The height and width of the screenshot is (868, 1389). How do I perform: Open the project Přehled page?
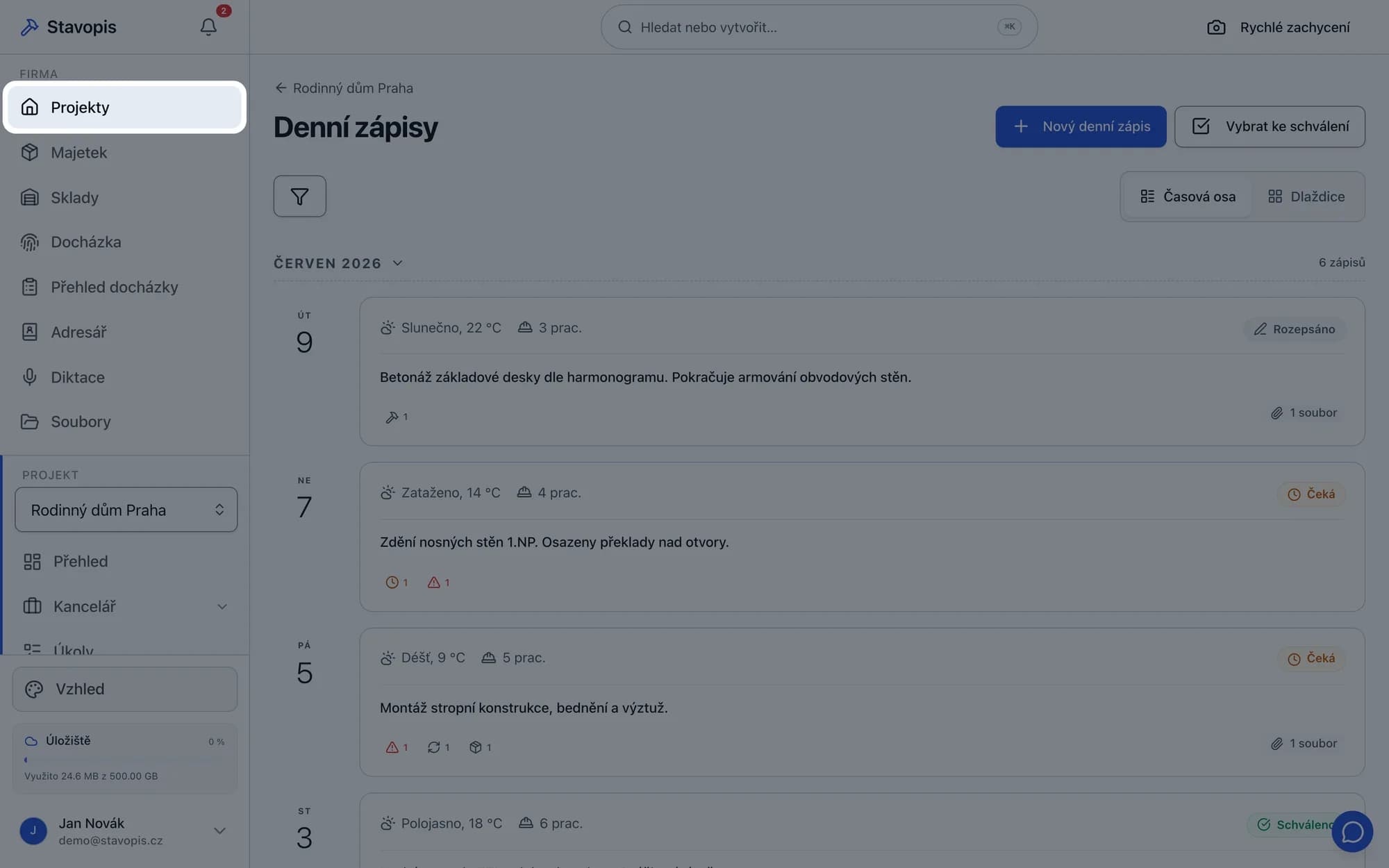tap(125, 561)
